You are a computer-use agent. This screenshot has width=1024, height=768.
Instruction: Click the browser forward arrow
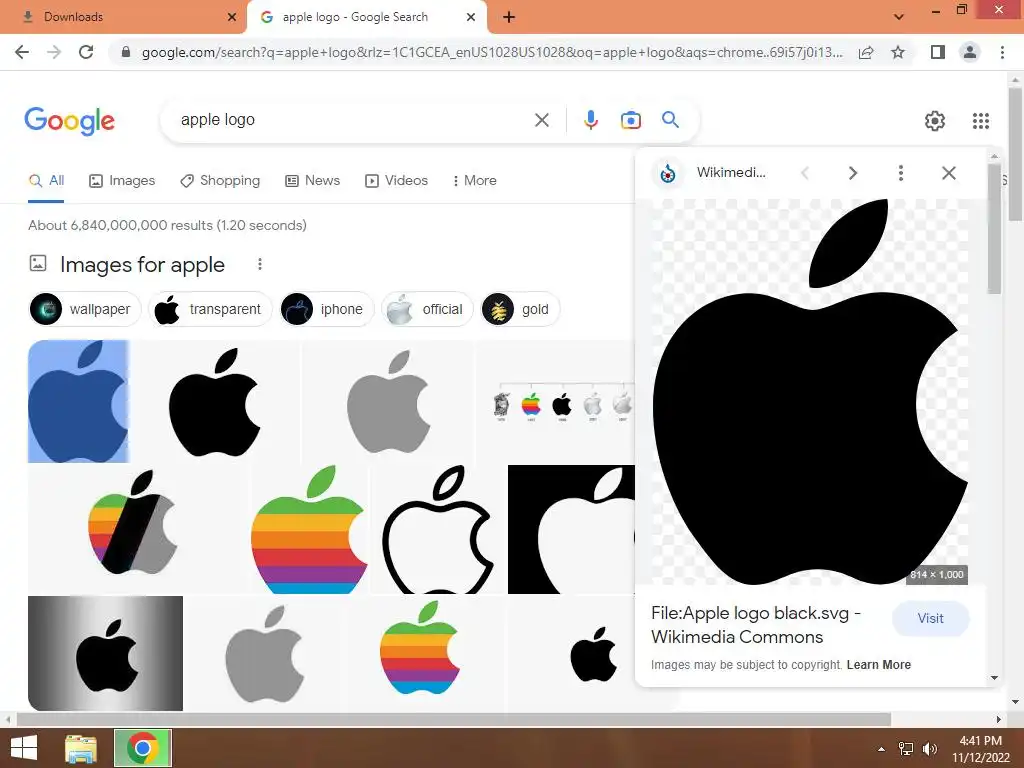pyautogui.click(x=54, y=52)
